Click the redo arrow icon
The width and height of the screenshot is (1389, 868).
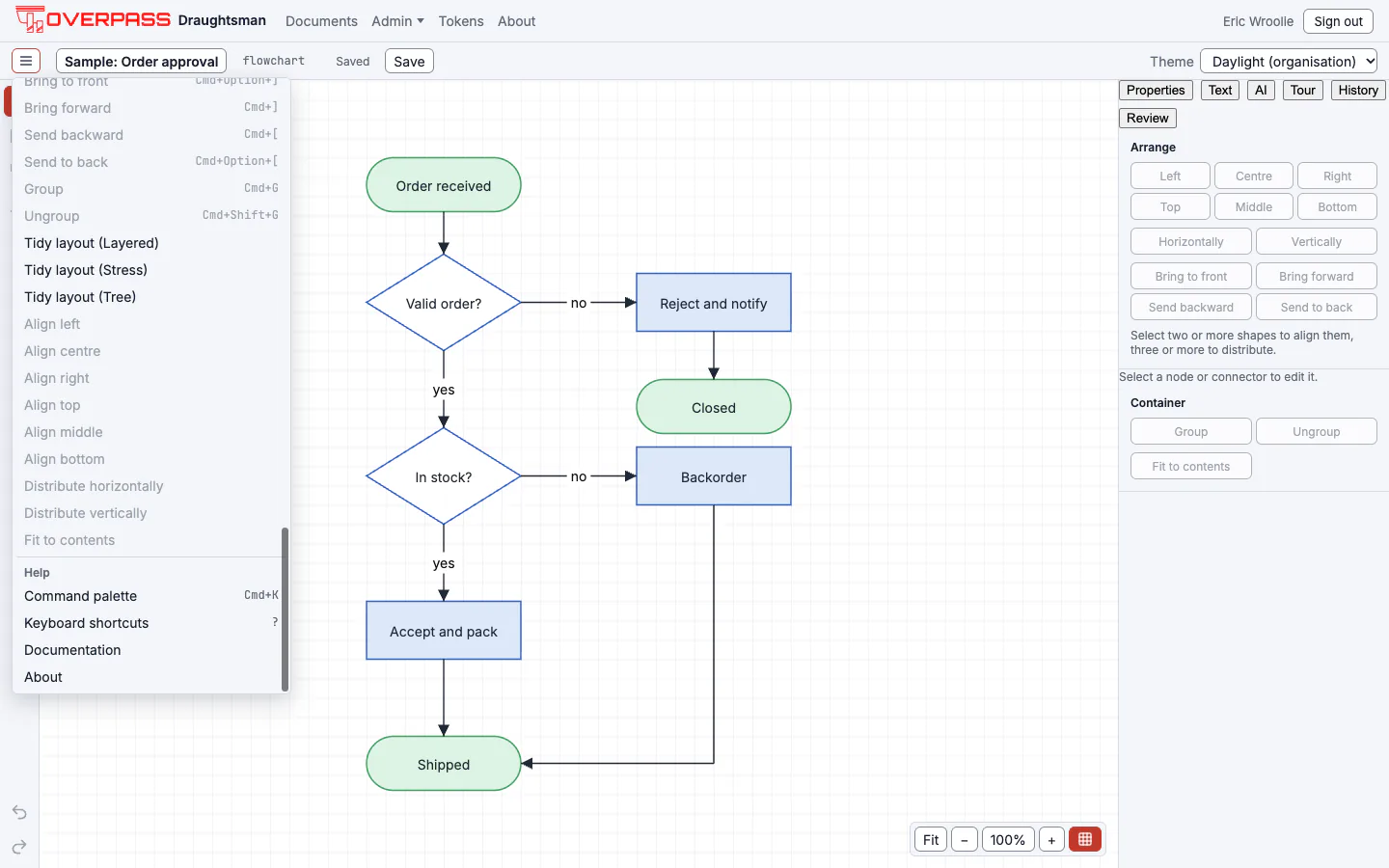pyautogui.click(x=19, y=847)
